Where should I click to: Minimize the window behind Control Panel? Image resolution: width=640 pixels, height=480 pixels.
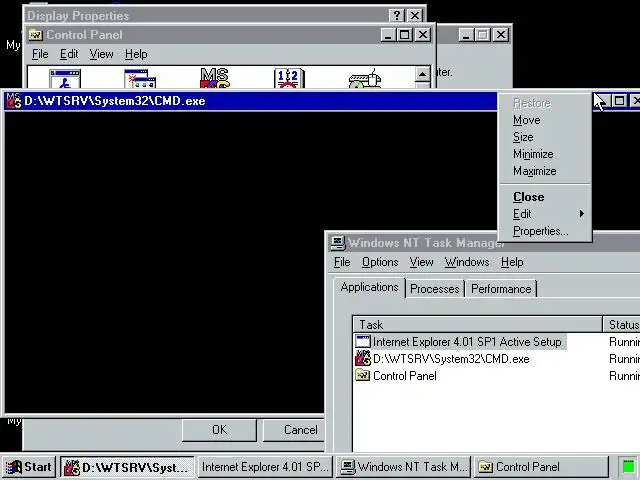[x=466, y=35]
